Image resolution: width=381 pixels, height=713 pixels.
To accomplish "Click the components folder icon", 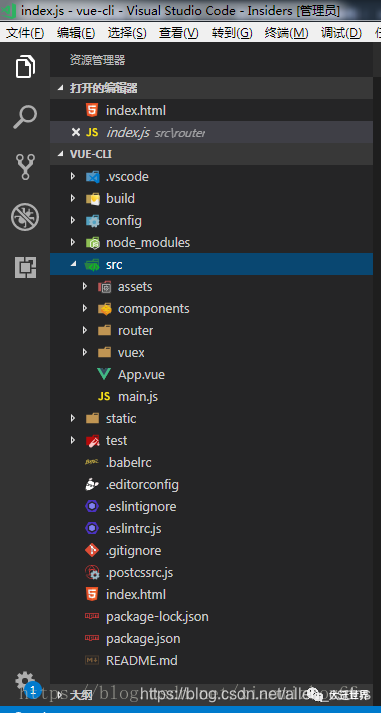I will [105, 309].
